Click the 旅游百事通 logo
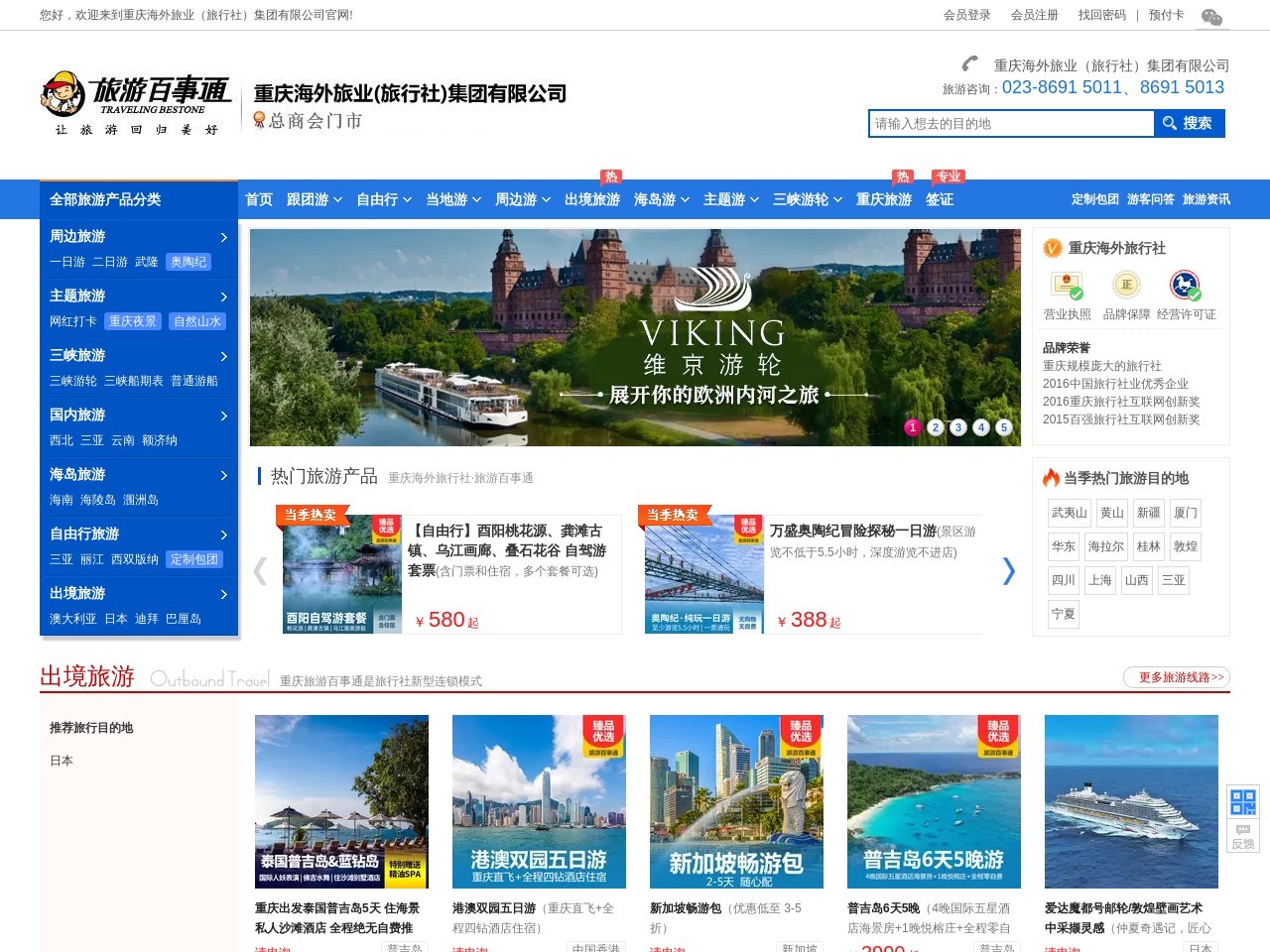 tap(135, 103)
